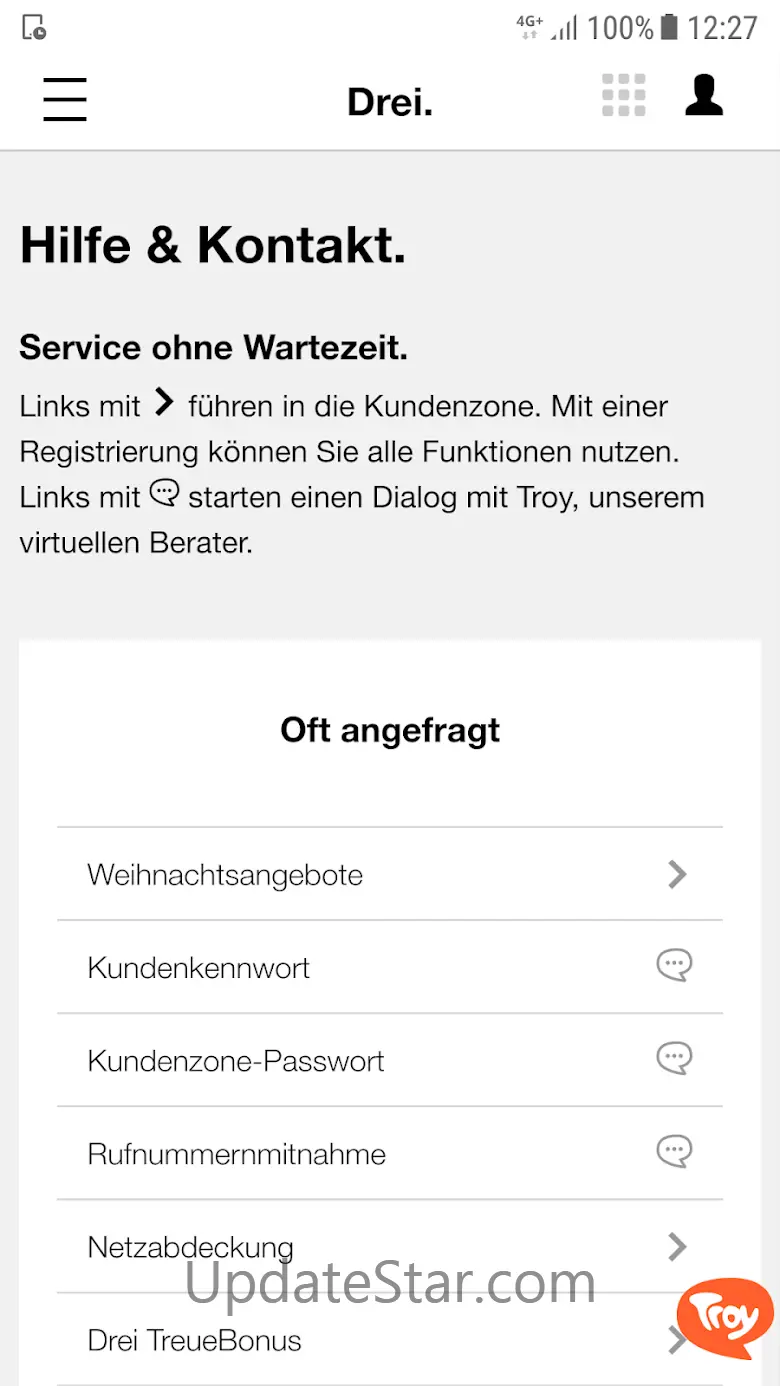Open the Drei TreueBonus entry
Screen dimensions: 780x1386
195,1340
